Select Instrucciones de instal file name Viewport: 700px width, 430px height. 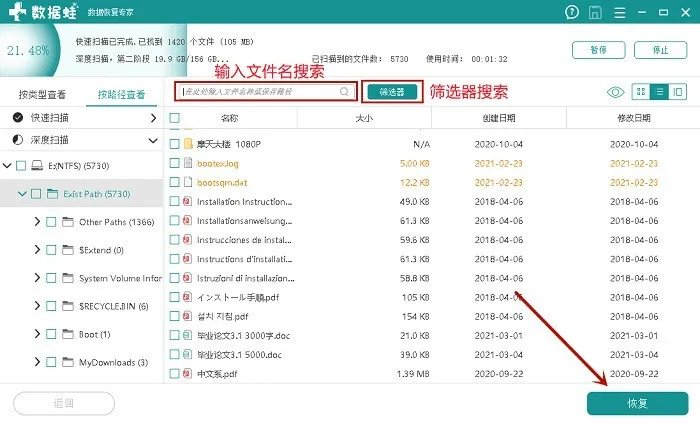click(x=244, y=240)
